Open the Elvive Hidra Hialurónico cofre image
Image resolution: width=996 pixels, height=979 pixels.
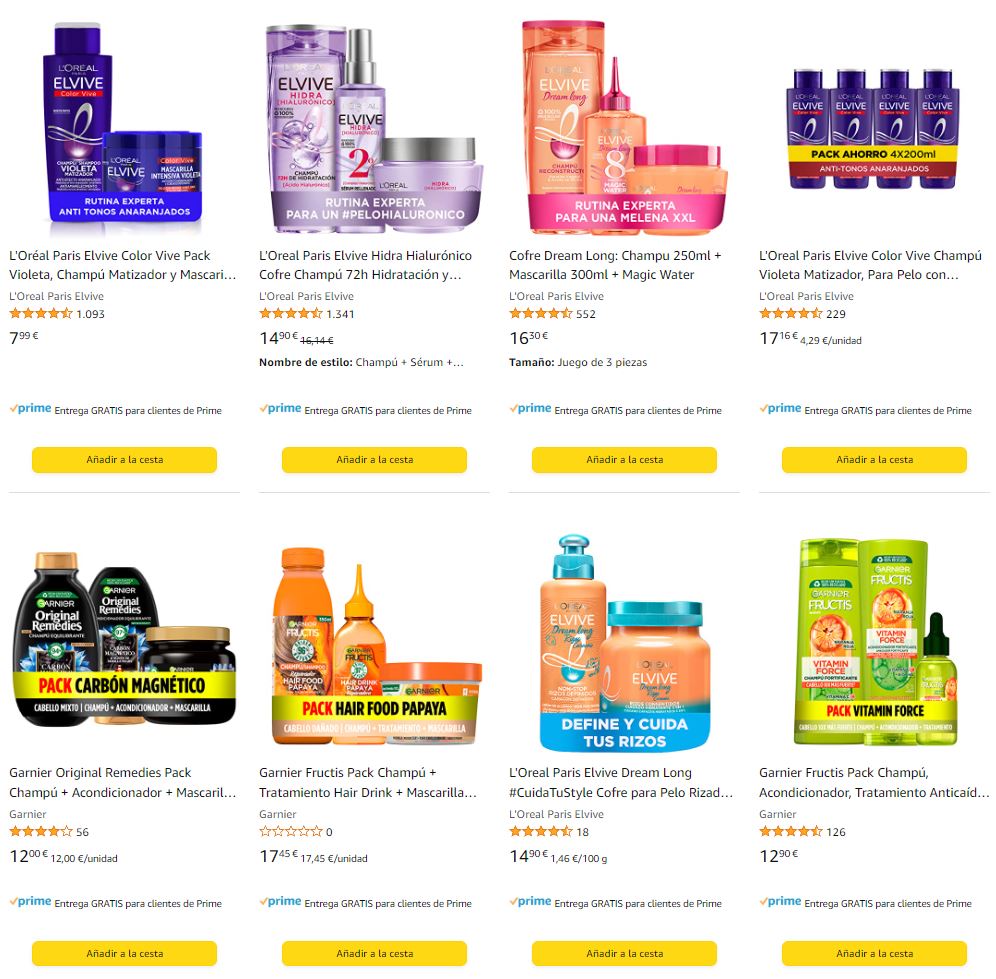[374, 128]
